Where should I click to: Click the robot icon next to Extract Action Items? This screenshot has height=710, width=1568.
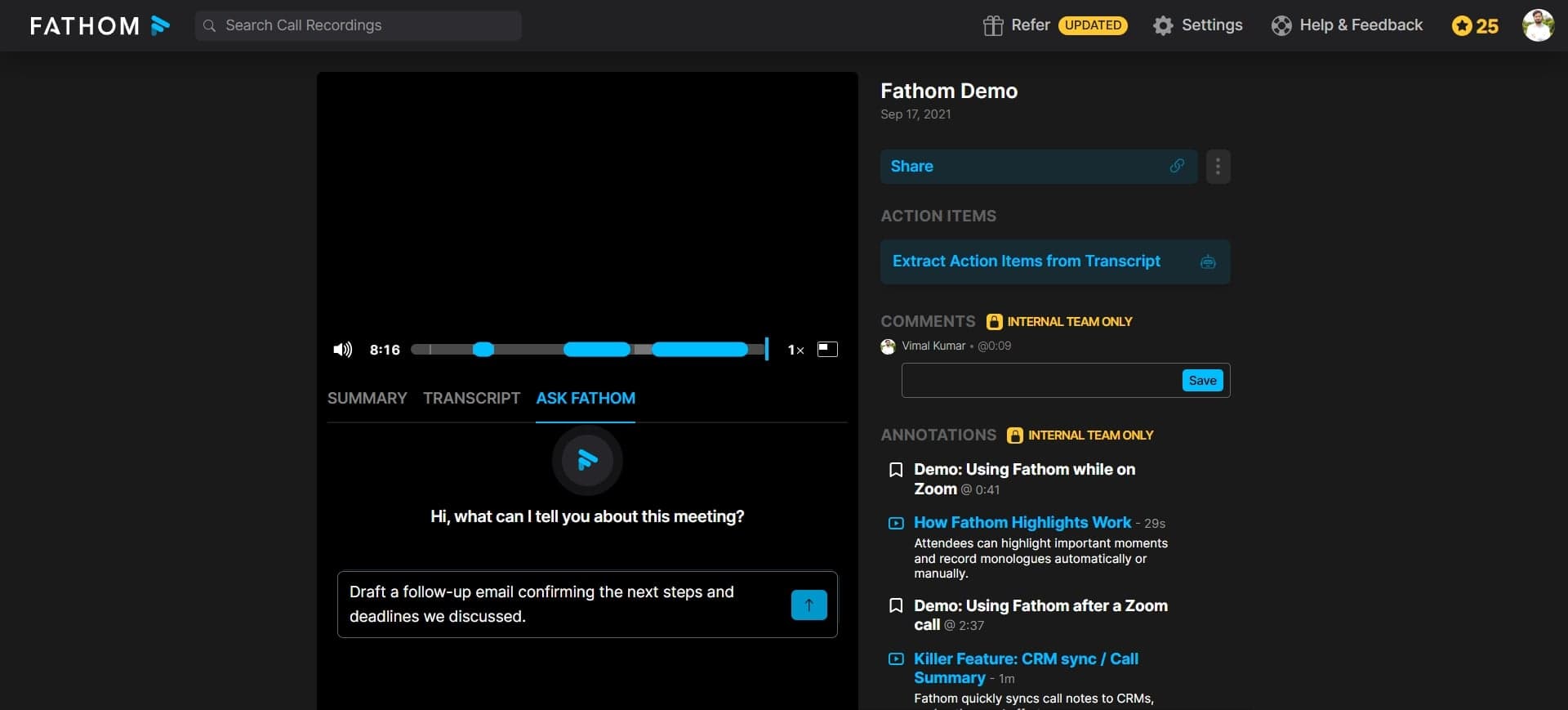1208,262
